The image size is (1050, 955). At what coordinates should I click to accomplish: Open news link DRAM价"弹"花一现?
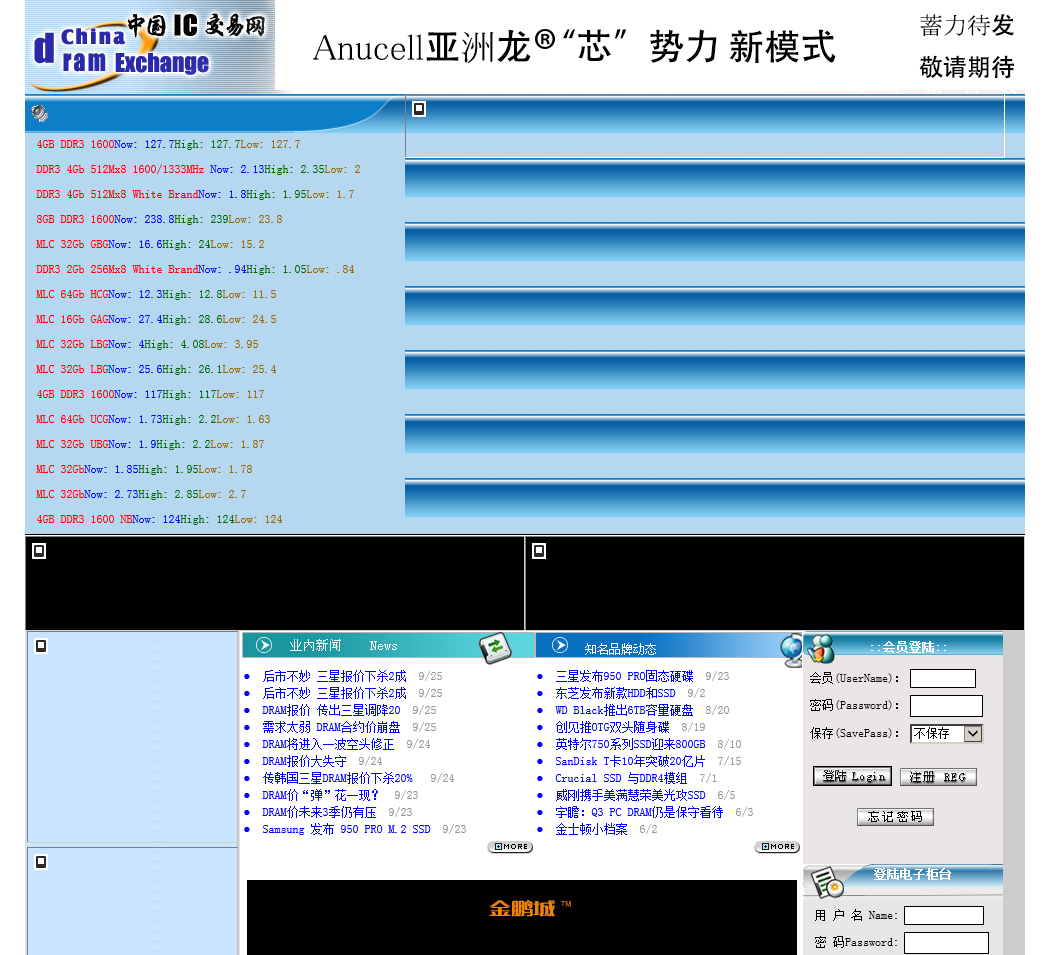(x=320, y=795)
